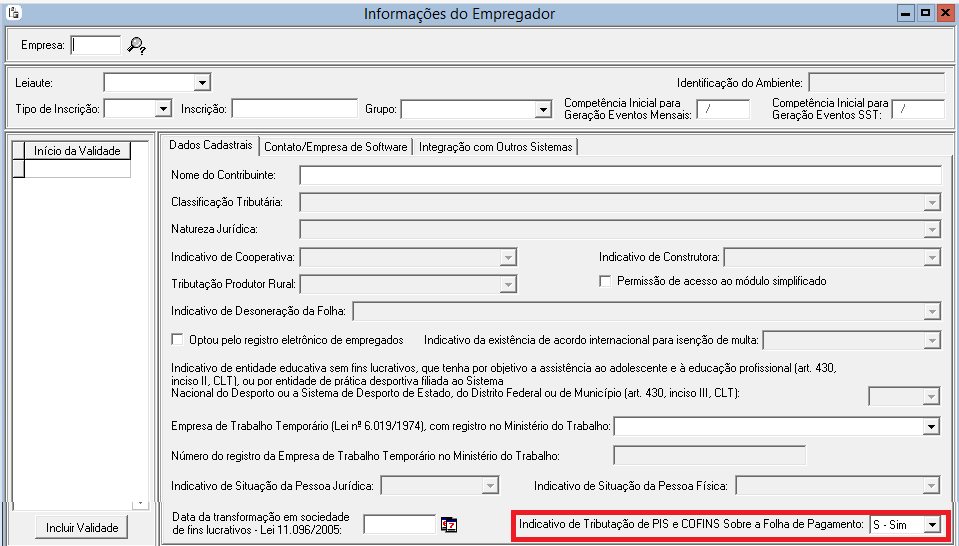This screenshot has width=959, height=546.
Task: Click the Início da Validade column header
Action: 77,151
